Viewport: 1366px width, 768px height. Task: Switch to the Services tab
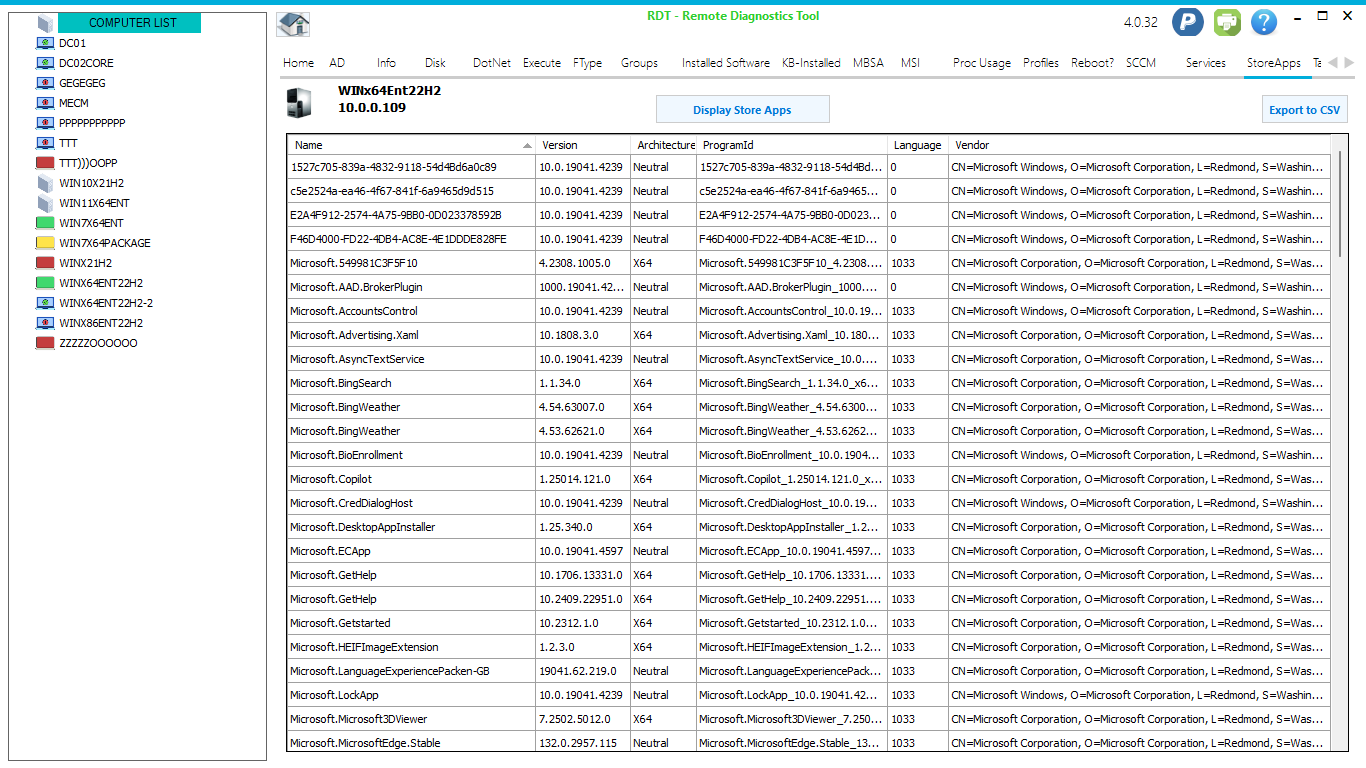[x=1206, y=62]
